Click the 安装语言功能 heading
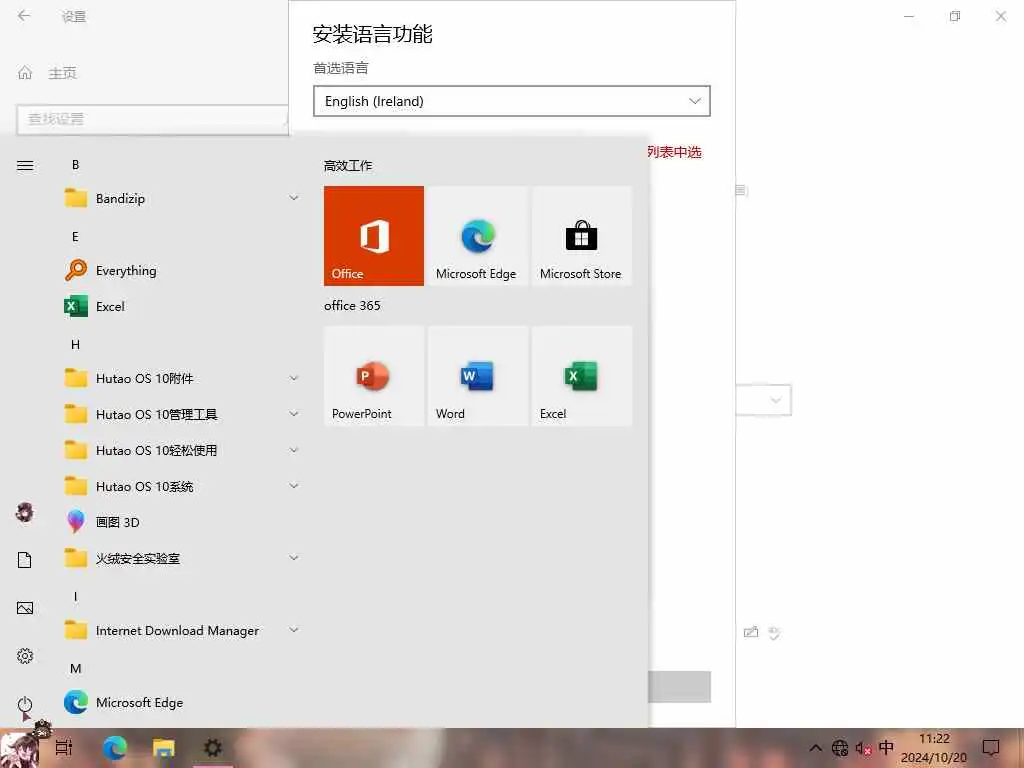 pyautogui.click(x=372, y=35)
